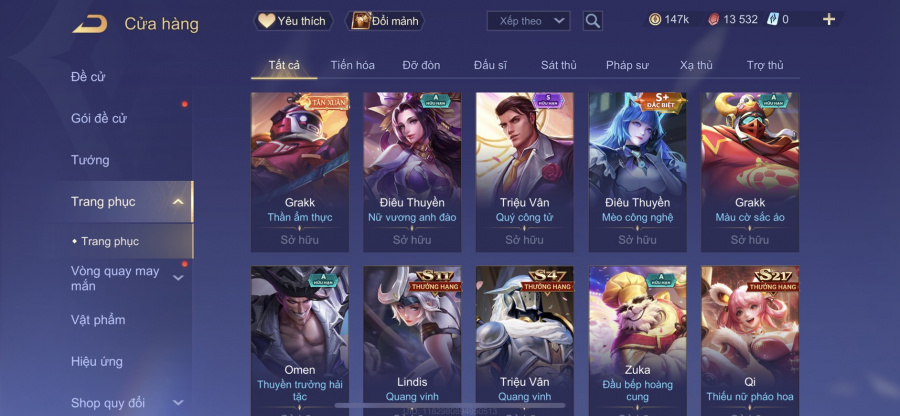Click the golden back arrow icon
The height and width of the screenshot is (416, 900).
[x=90, y=24]
